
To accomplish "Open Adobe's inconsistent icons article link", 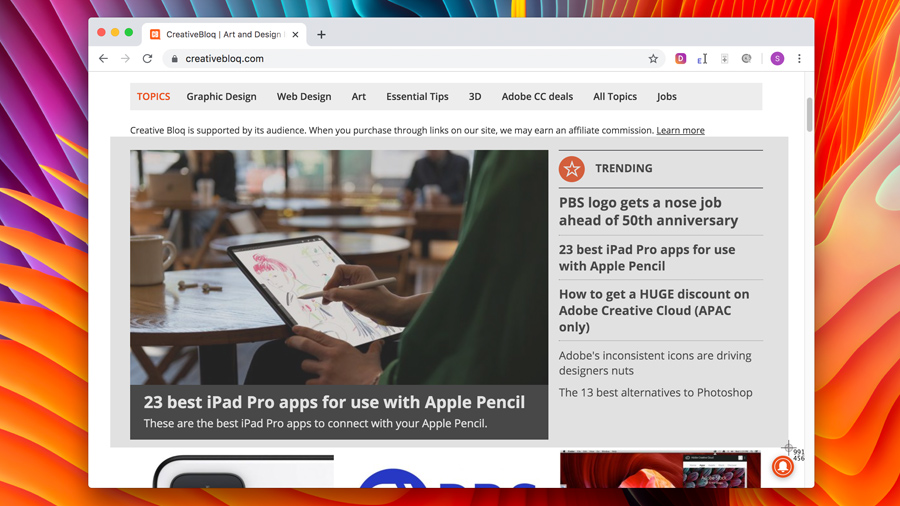I will 655,363.
